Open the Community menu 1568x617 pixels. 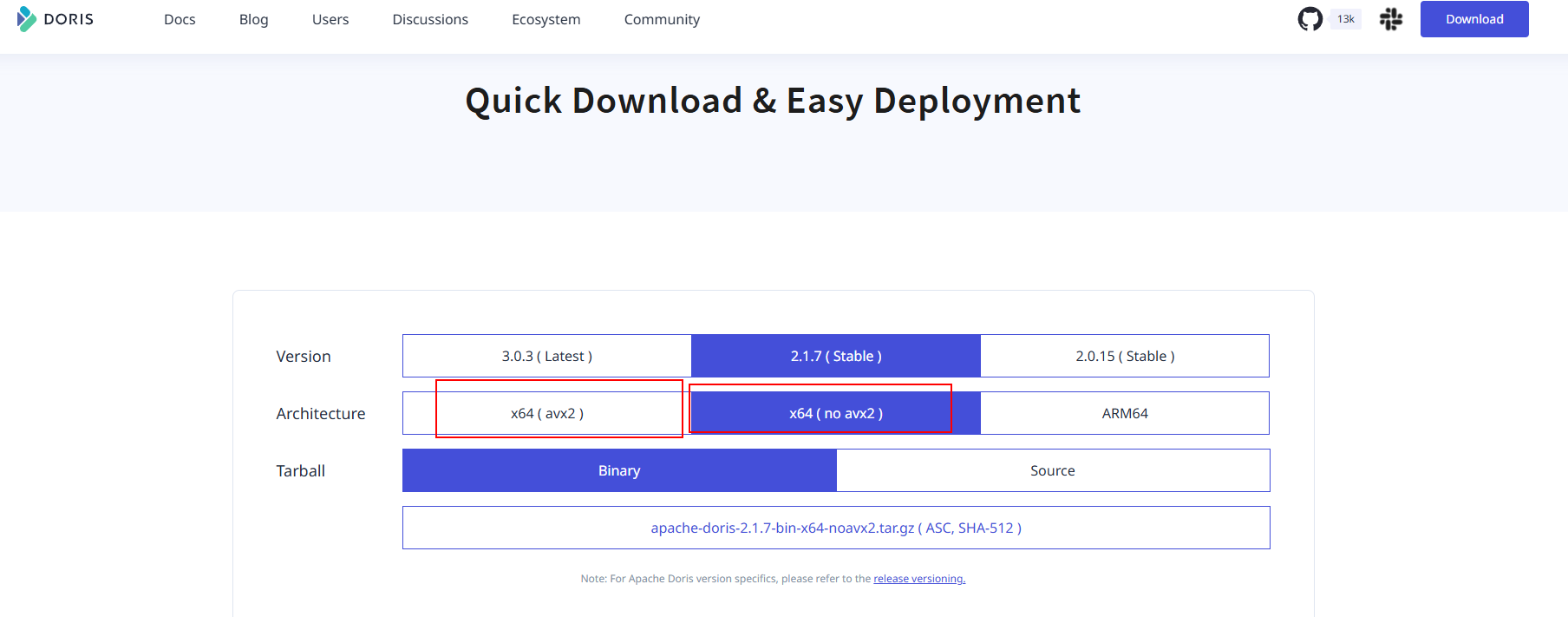662,19
